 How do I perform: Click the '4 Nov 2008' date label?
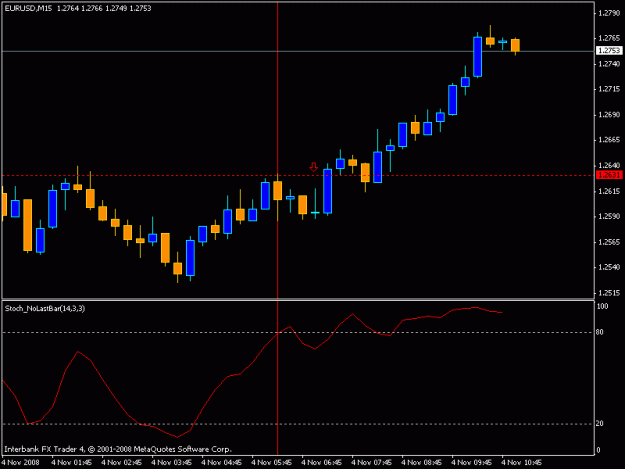click(20, 463)
